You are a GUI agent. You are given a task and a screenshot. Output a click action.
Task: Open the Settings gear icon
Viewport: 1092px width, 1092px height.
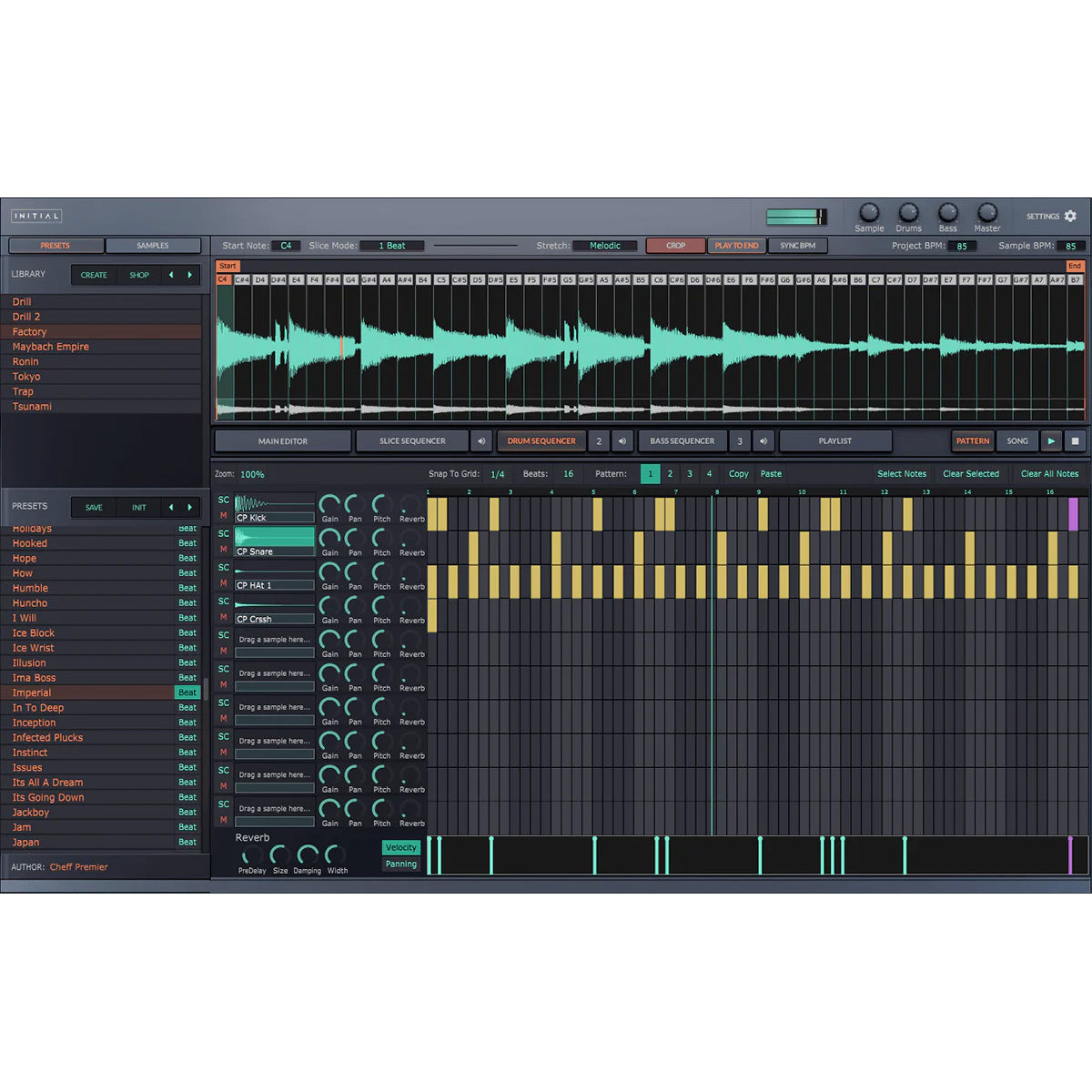[1070, 216]
